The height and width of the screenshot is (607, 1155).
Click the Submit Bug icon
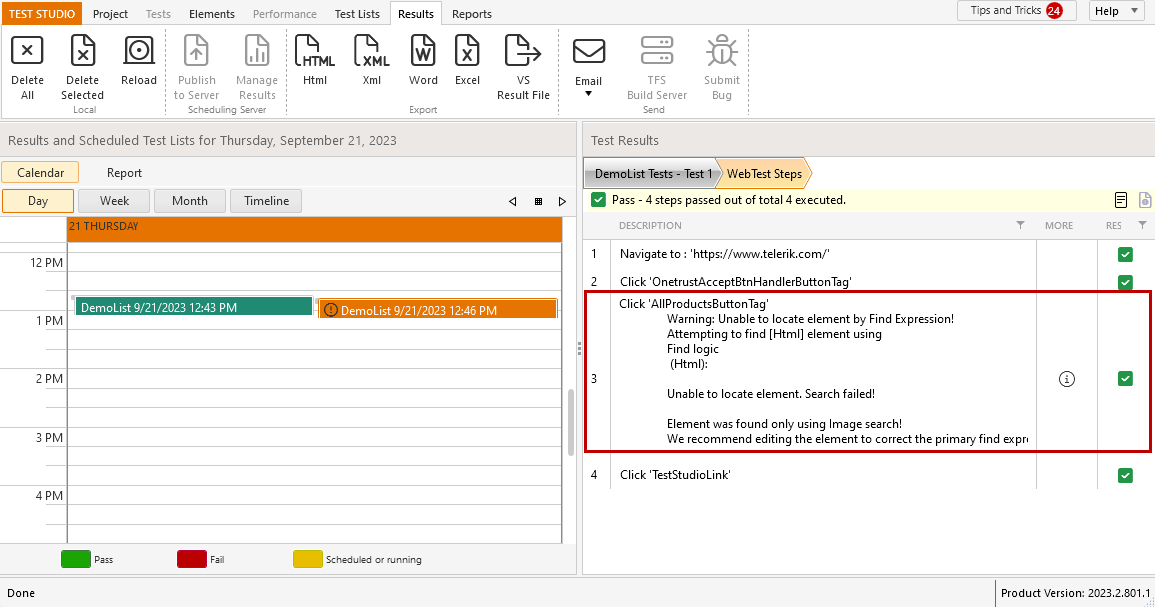(x=722, y=51)
